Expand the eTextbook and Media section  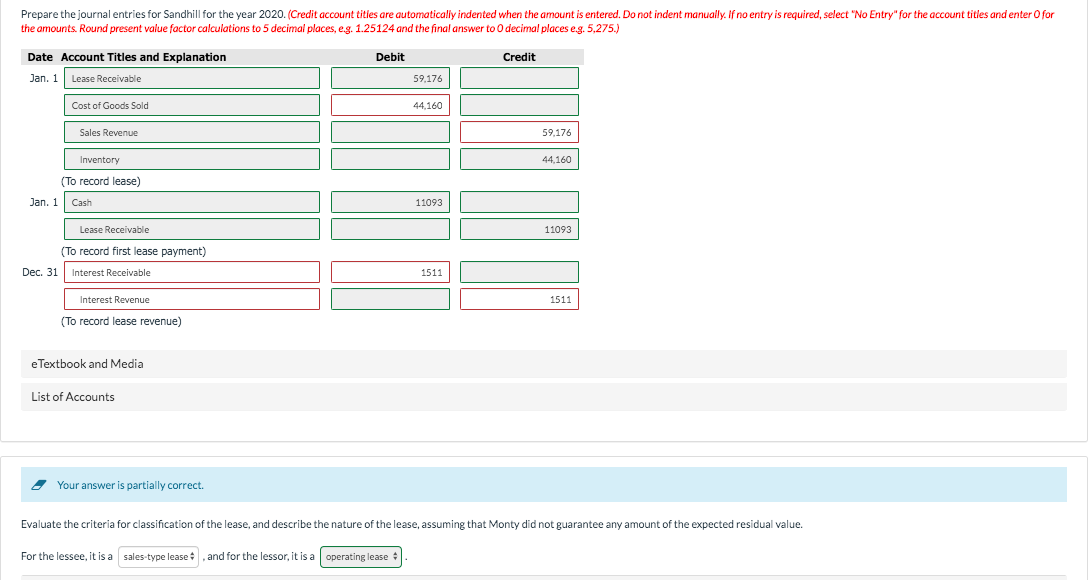(x=544, y=364)
